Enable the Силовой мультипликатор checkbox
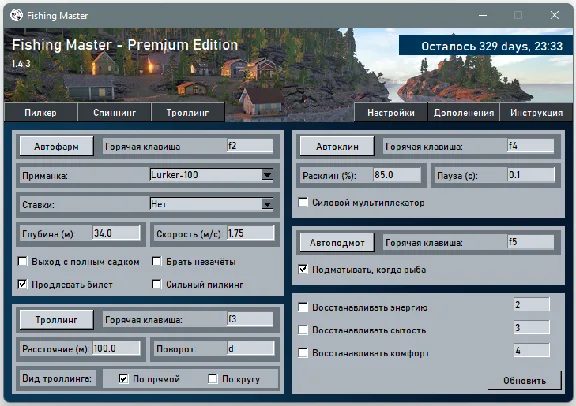This screenshot has width=576, height=406. click(303, 202)
